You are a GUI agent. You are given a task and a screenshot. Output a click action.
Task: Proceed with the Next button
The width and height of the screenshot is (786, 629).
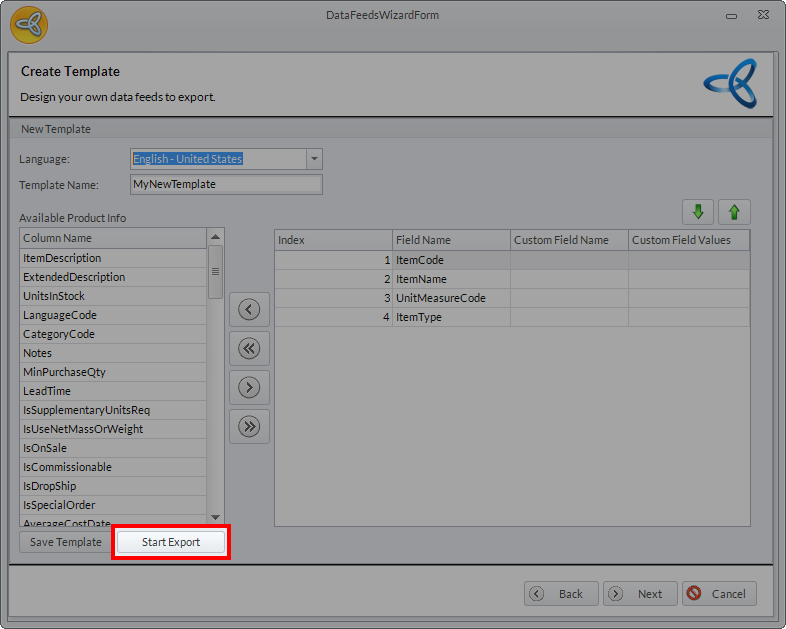point(640,593)
